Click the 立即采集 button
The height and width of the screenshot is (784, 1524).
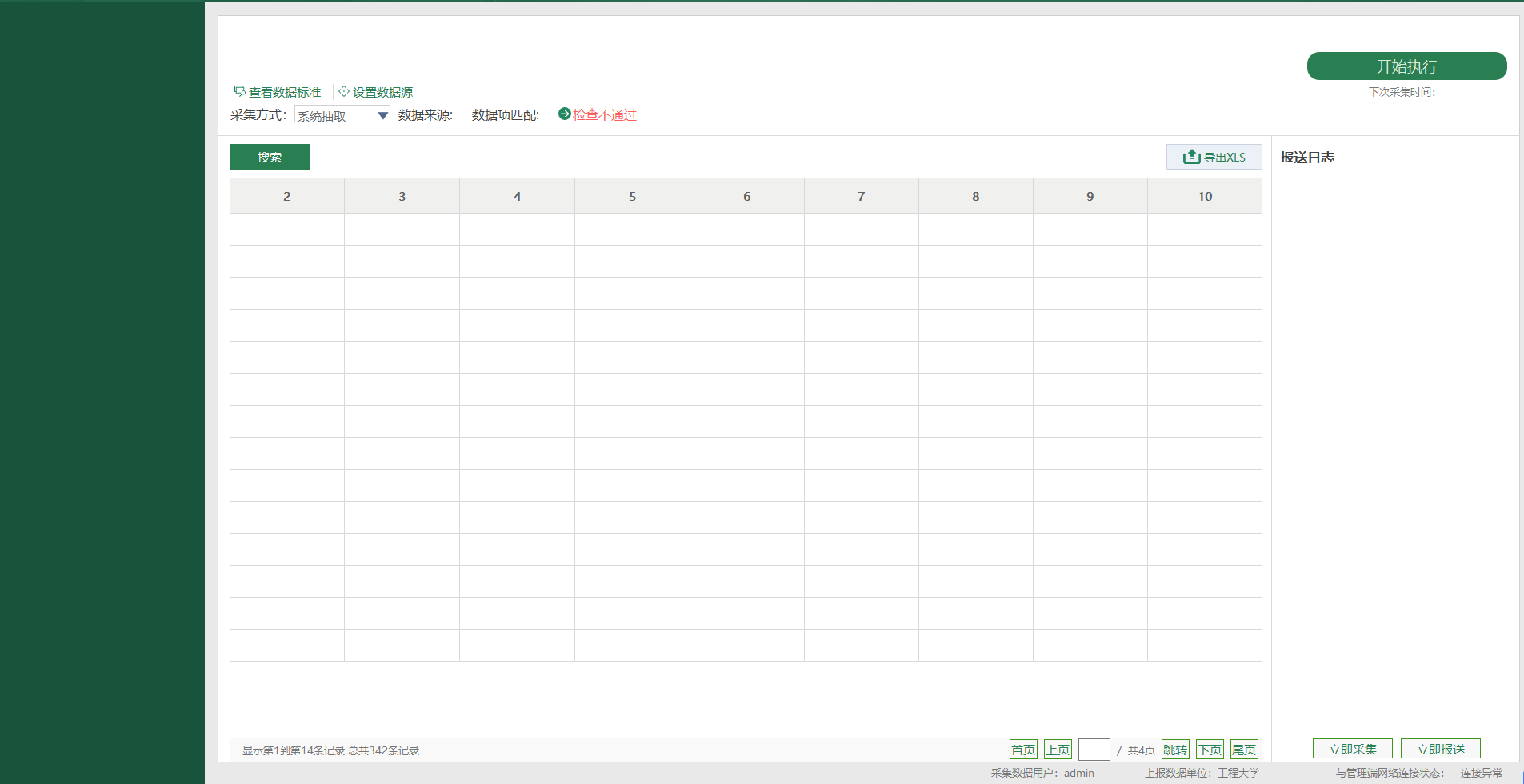click(x=1353, y=749)
